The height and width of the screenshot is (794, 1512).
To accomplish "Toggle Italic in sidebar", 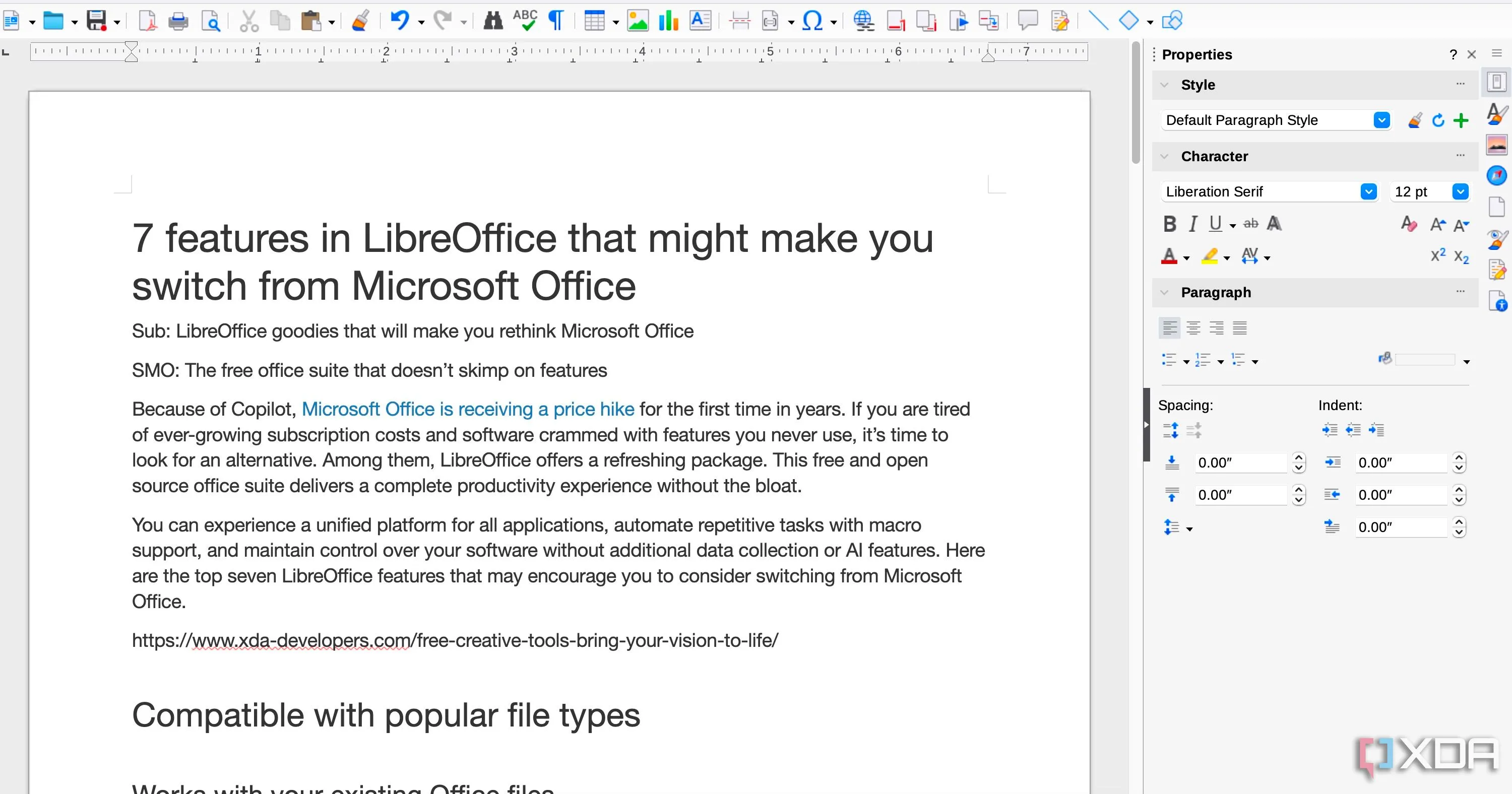I will (1192, 224).
